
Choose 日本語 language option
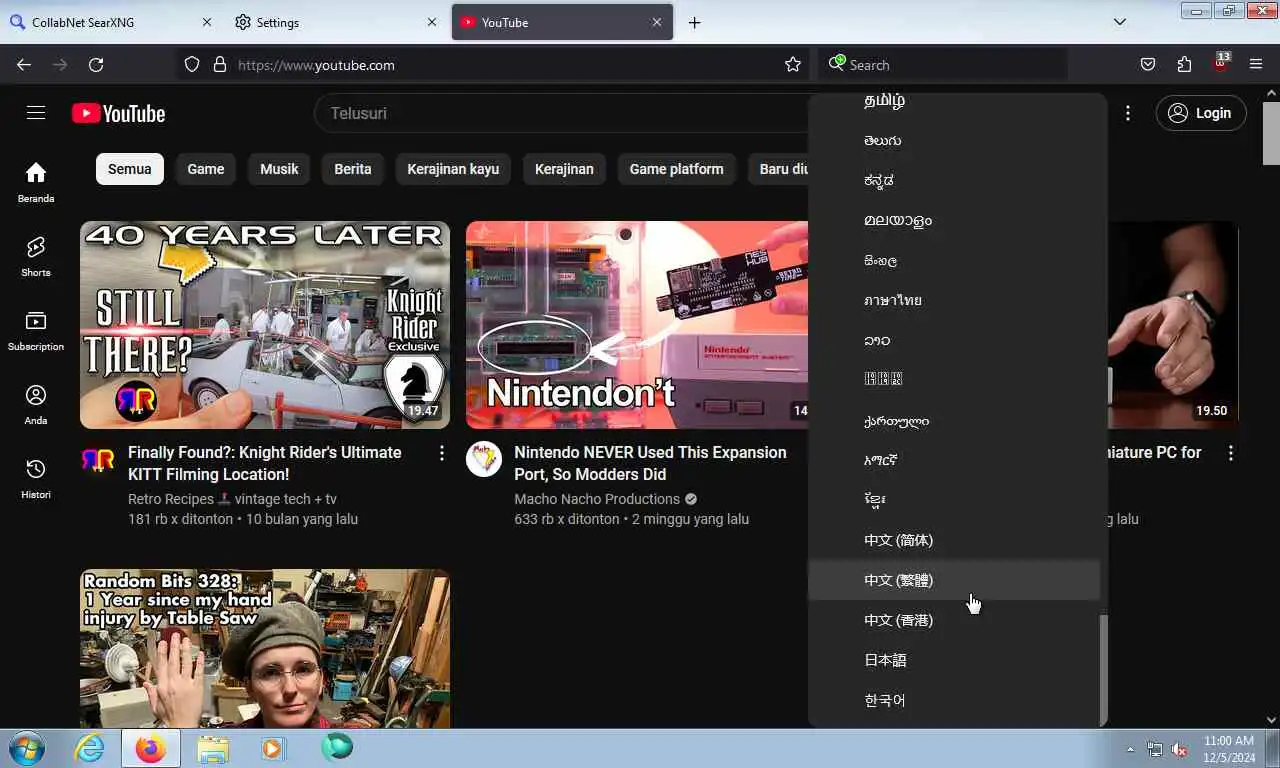[954, 660]
